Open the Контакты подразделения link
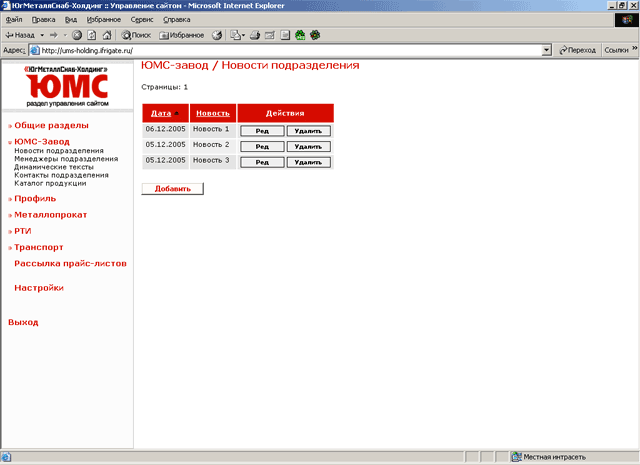This screenshot has width=640, height=465. point(61,175)
